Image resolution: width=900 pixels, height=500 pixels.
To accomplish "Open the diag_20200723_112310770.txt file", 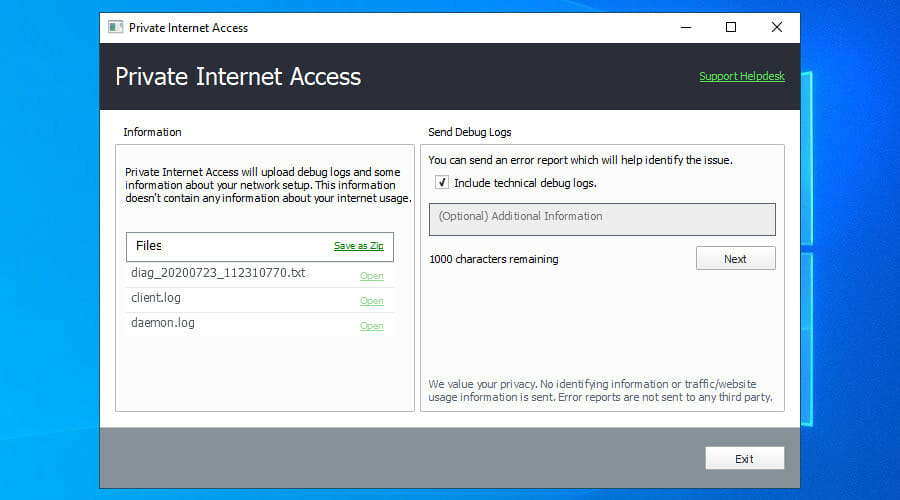I will click(x=371, y=276).
